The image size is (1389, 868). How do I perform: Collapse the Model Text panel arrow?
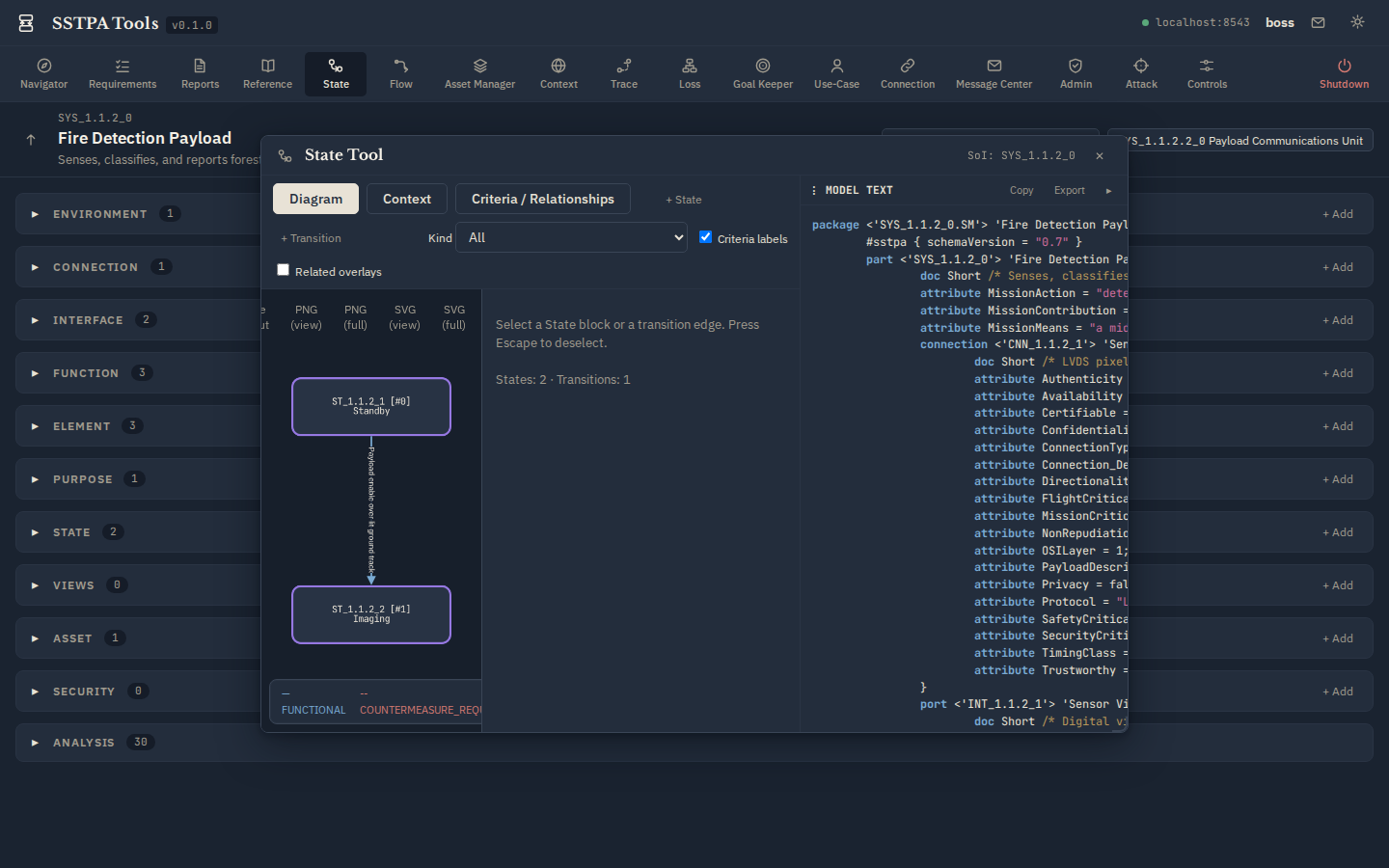click(1108, 191)
